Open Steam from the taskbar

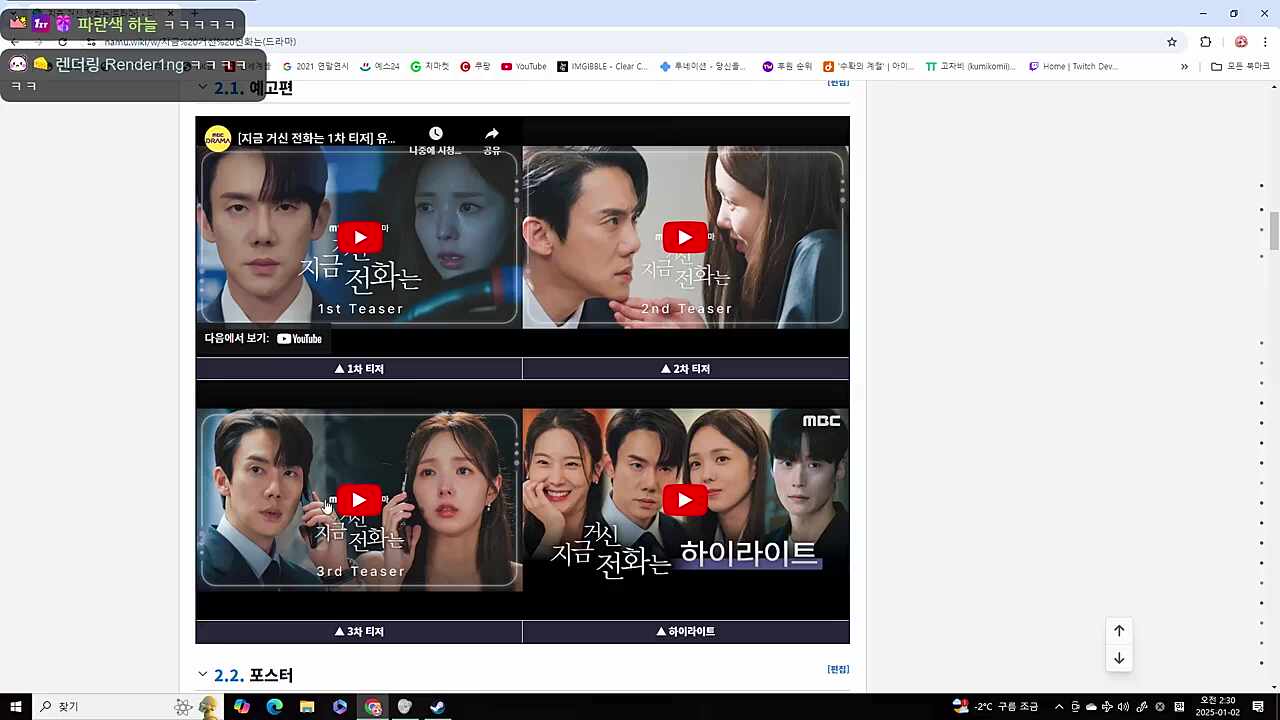click(437, 707)
